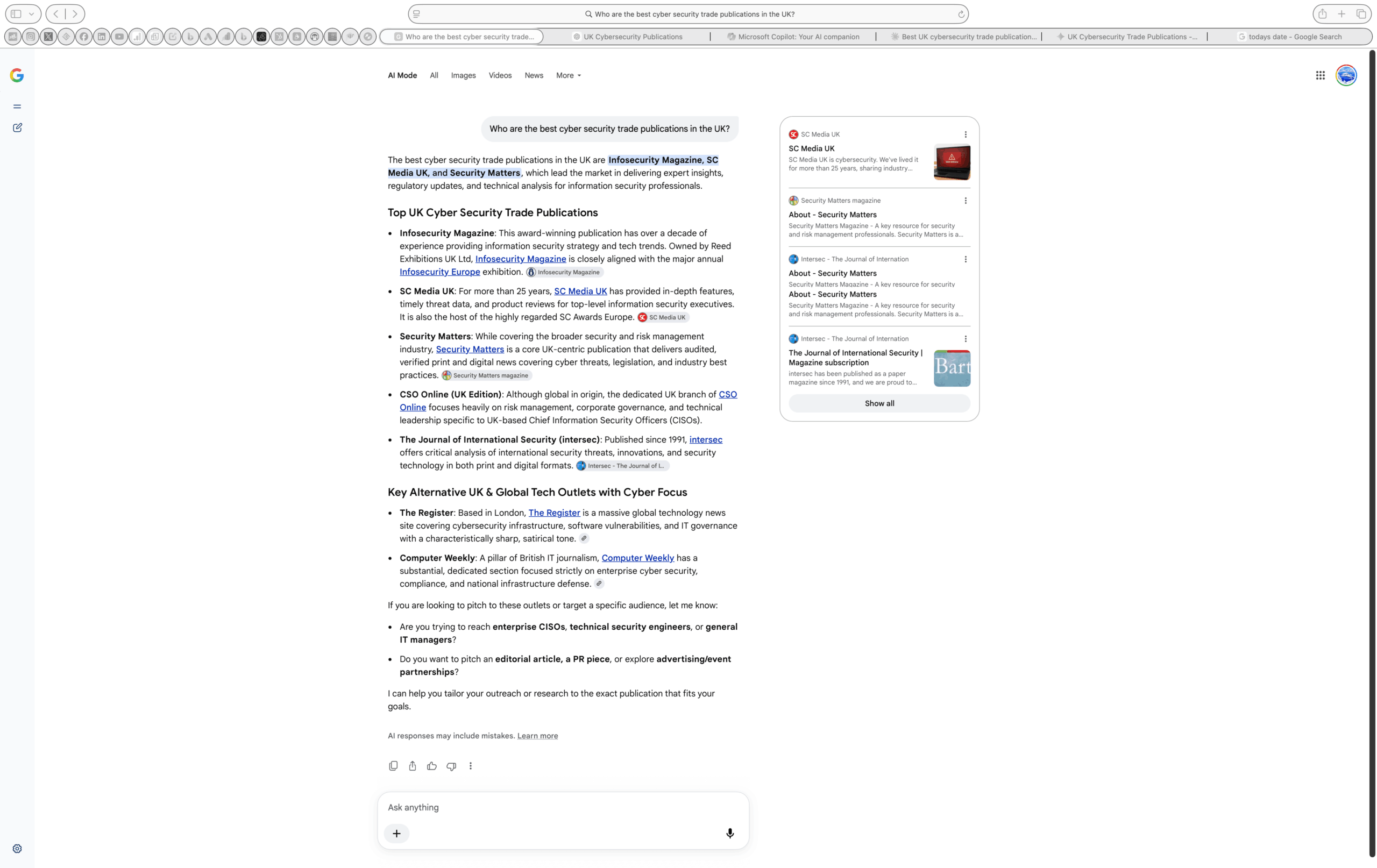
Task: Open the browser share sheet icon
Action: (x=1322, y=14)
